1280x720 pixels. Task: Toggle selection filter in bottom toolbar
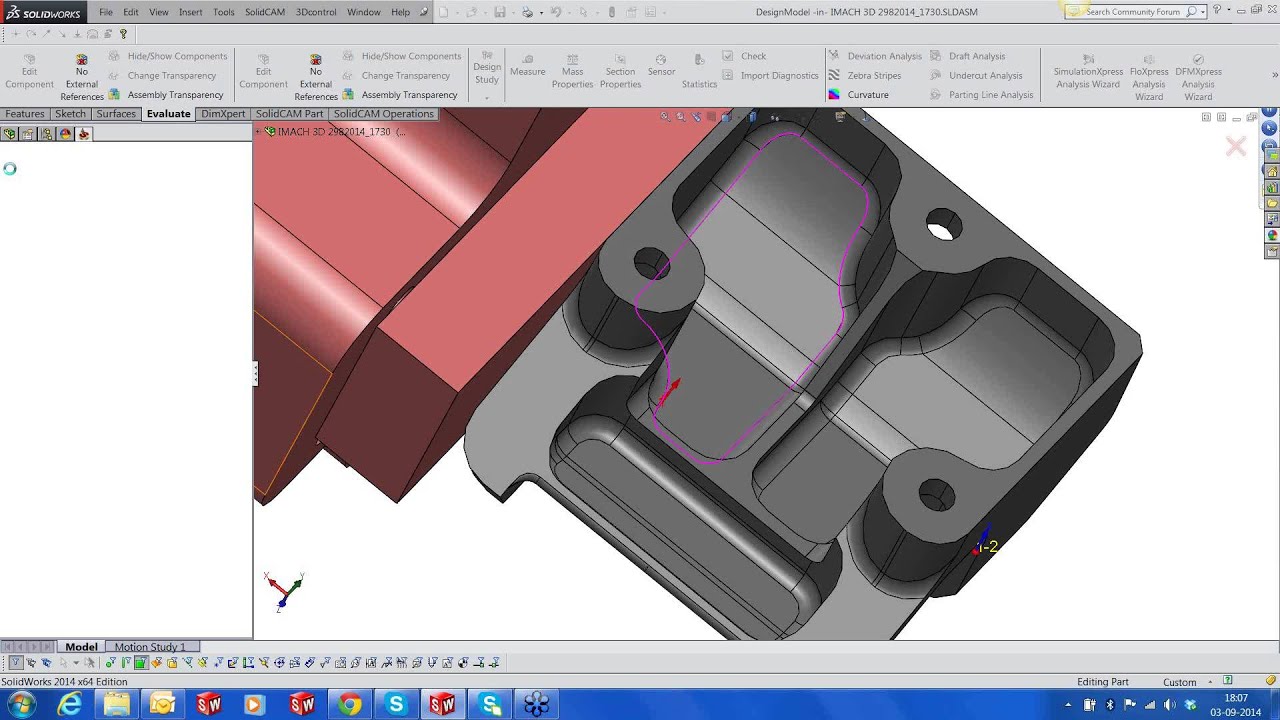coord(15,662)
